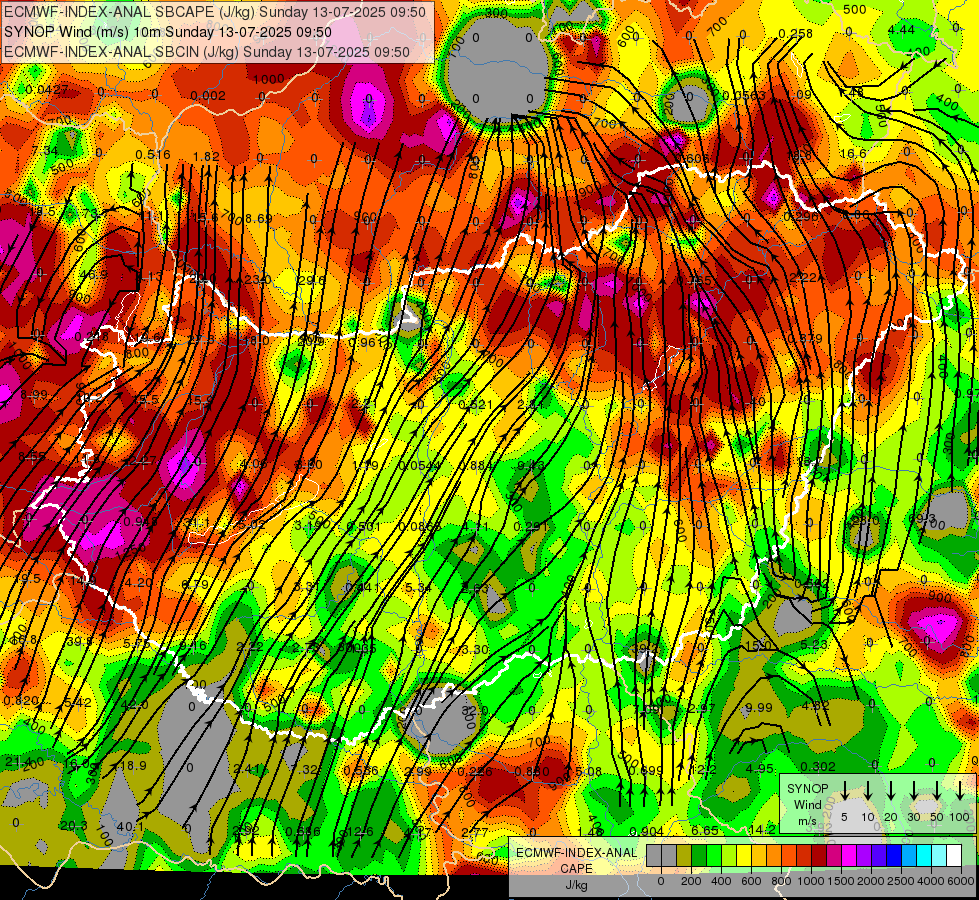Click the 40.1 value on the map
The width and height of the screenshot is (979, 900).
click(x=130, y=826)
